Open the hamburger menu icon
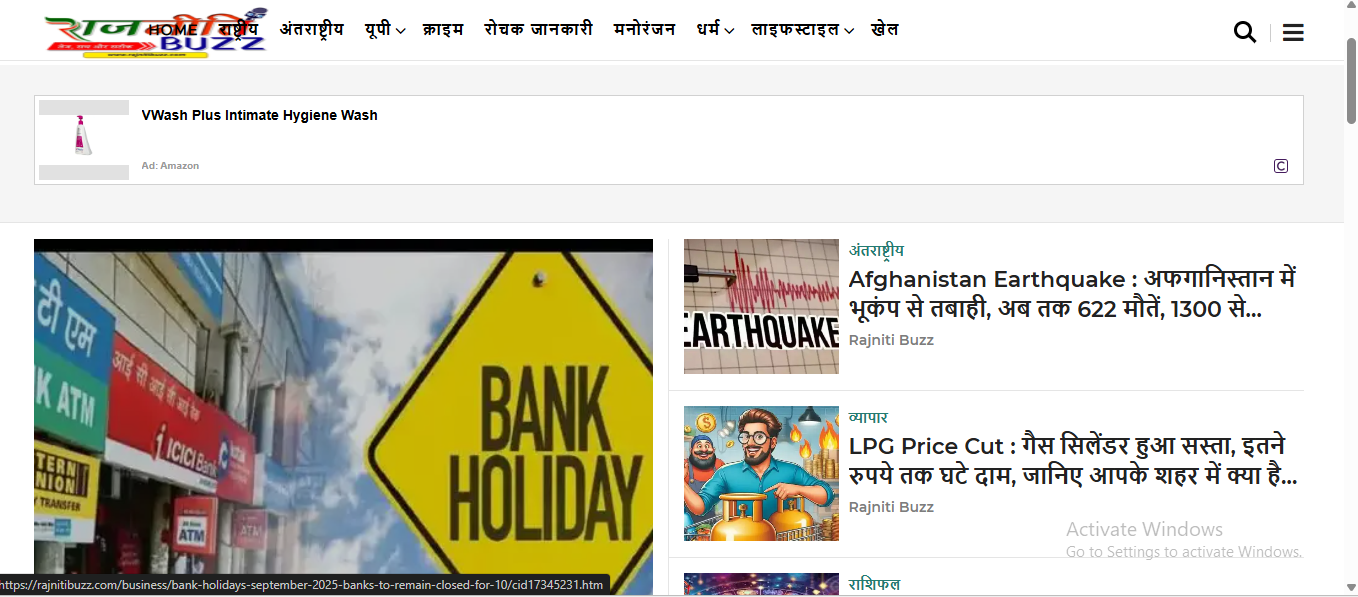Image resolution: width=1358 pixels, height=597 pixels. point(1293,32)
